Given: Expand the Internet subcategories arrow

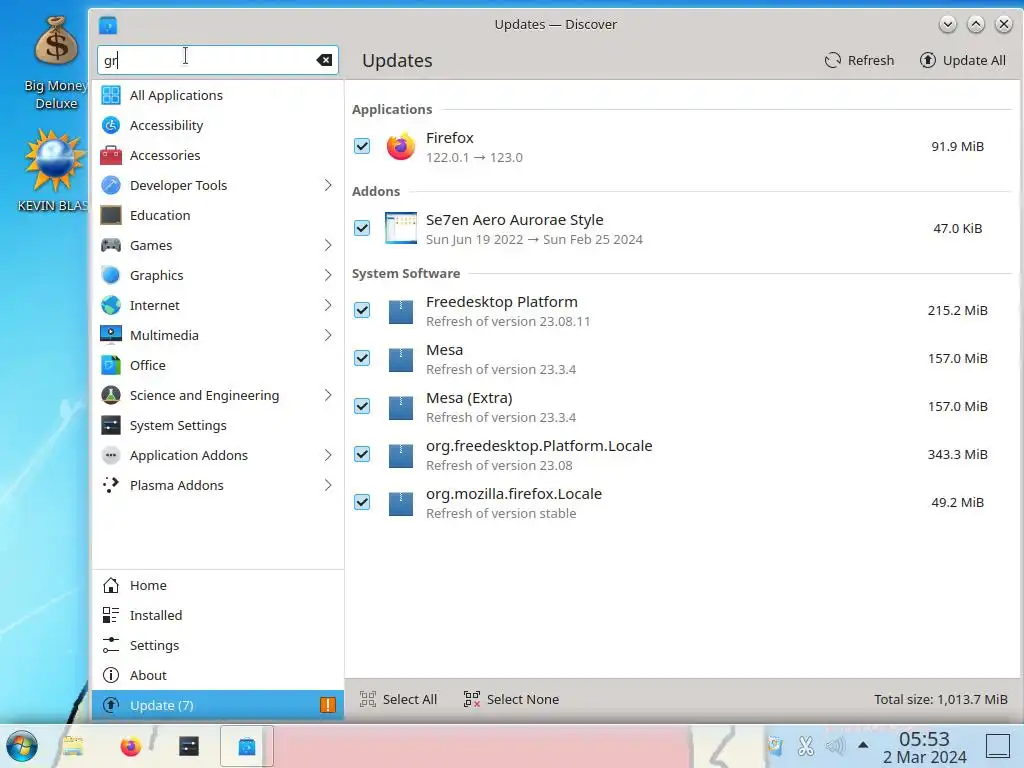Looking at the screenshot, I should (x=328, y=306).
